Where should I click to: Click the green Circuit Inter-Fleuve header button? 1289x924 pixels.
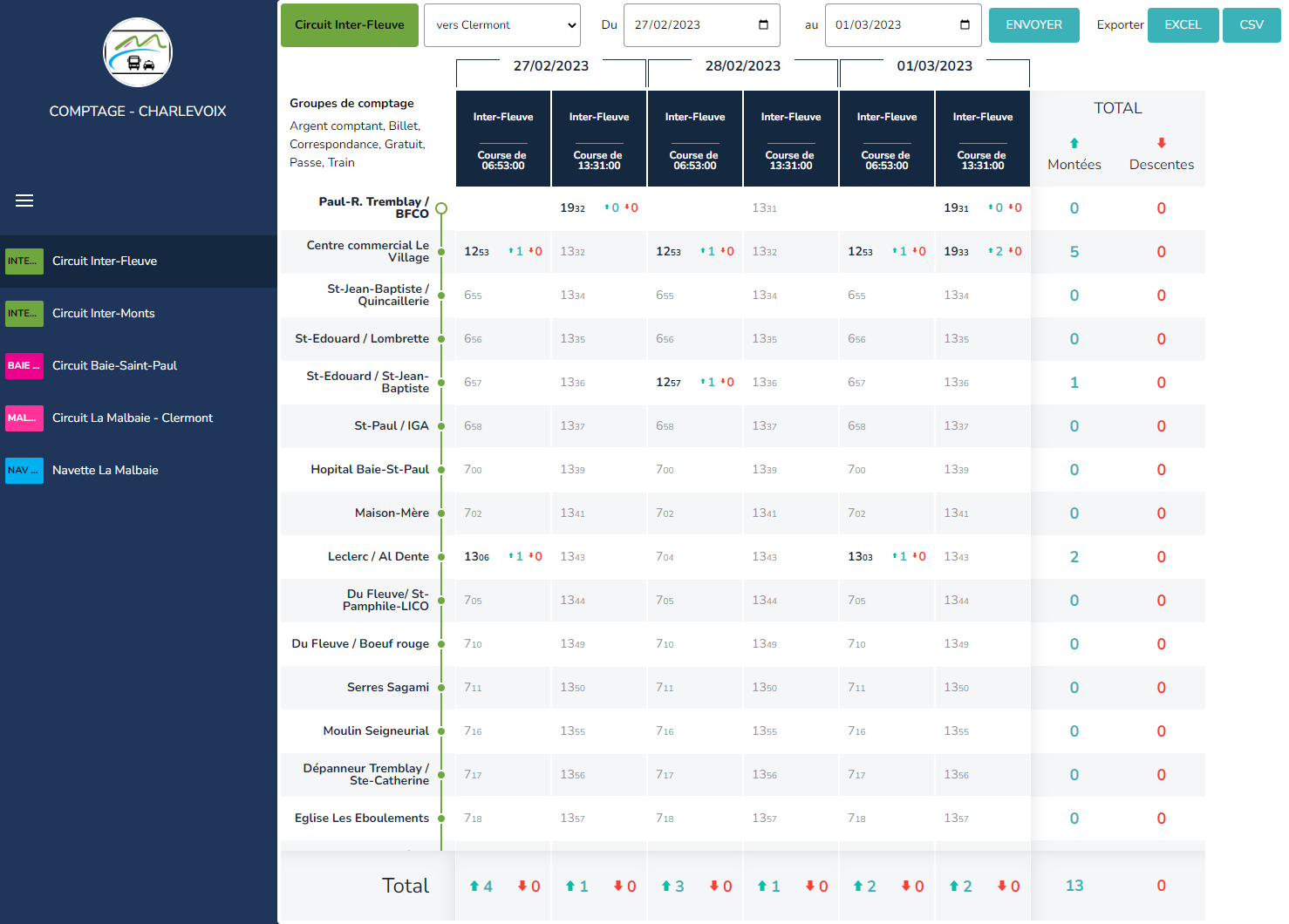350,25
